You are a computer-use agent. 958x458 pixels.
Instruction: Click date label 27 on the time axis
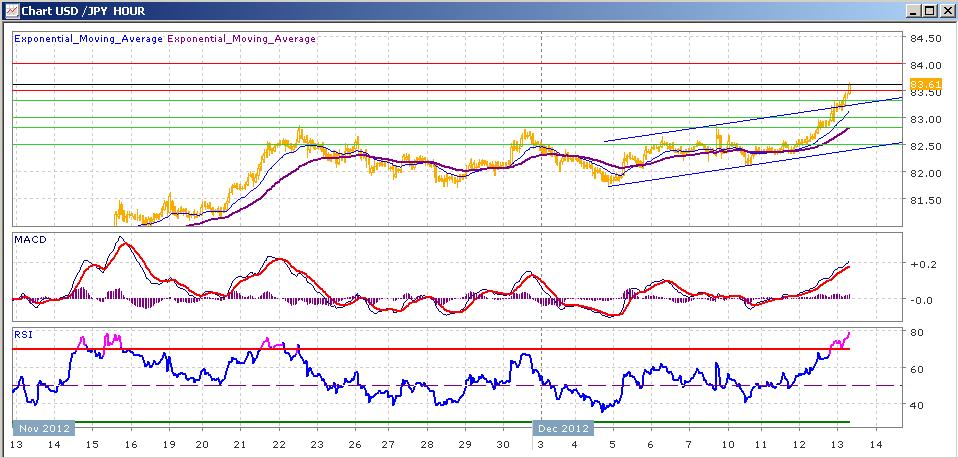pyautogui.click(x=390, y=445)
